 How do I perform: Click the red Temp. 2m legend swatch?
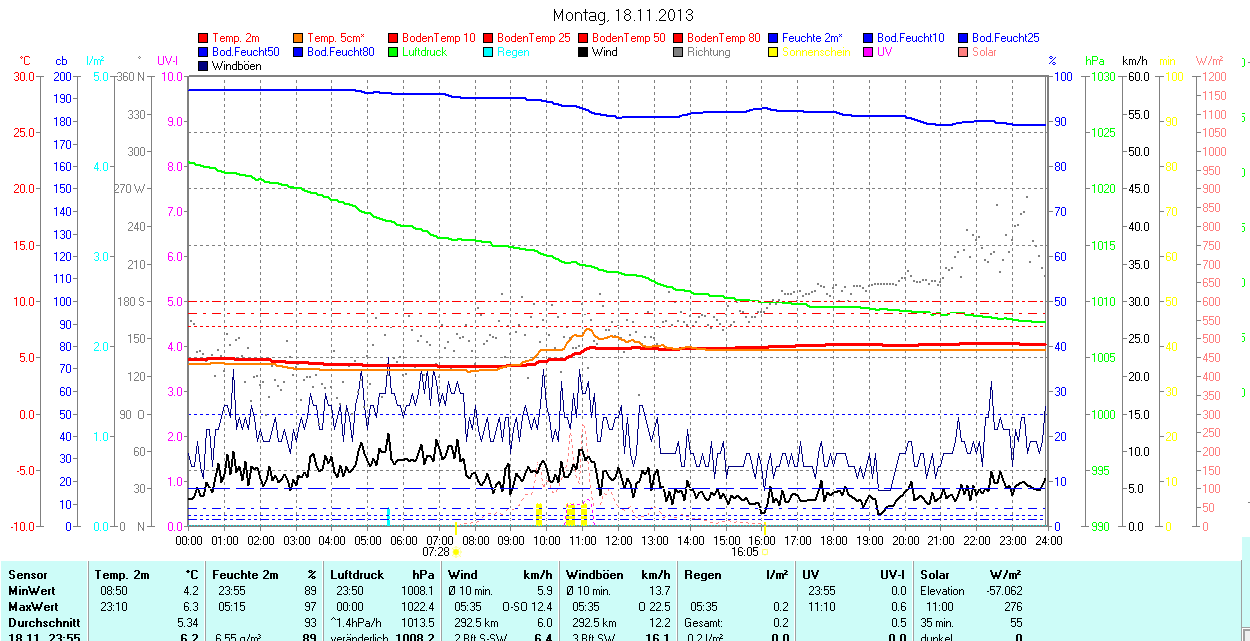point(204,38)
